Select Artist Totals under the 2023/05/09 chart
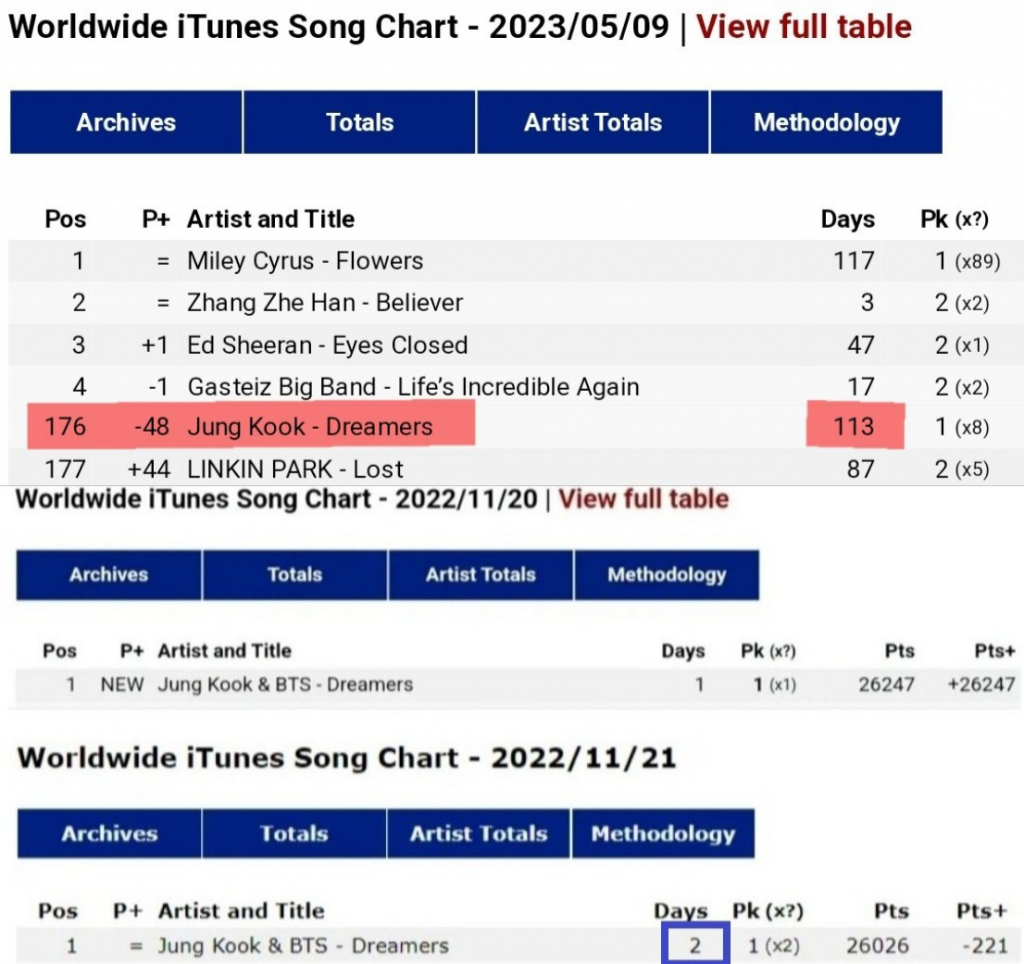 point(593,122)
